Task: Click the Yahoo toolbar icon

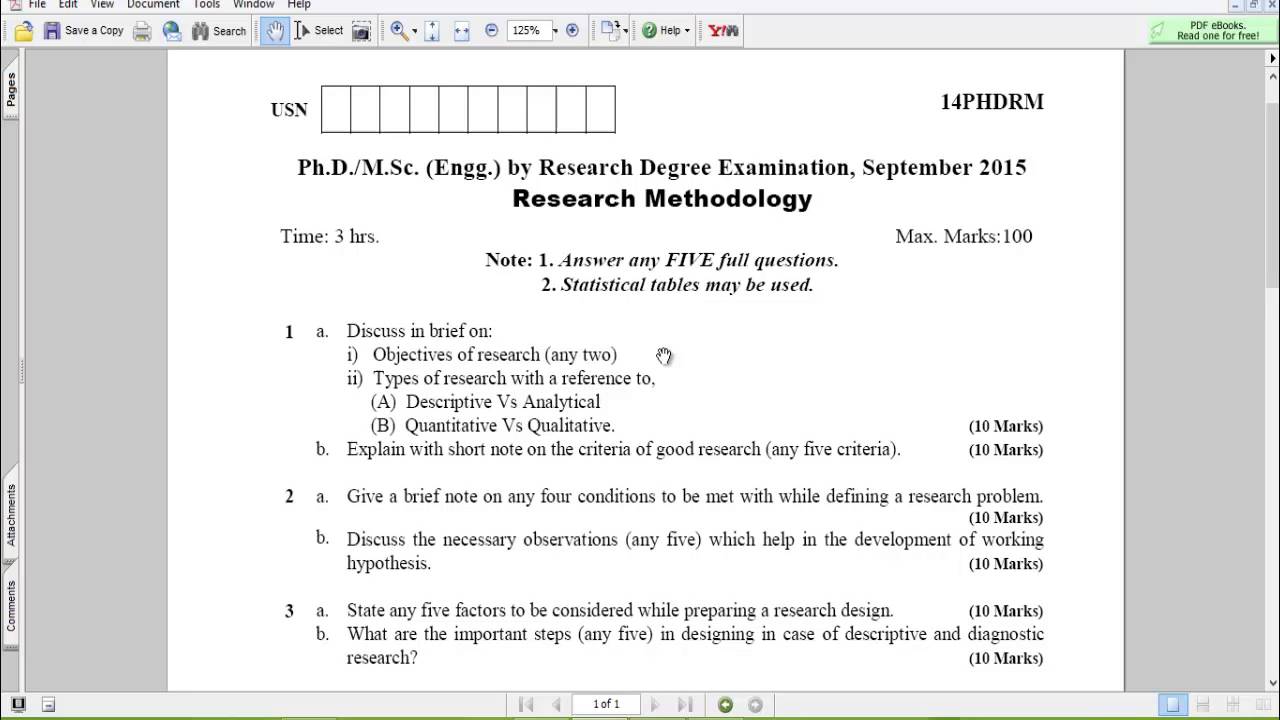Action: [723, 31]
